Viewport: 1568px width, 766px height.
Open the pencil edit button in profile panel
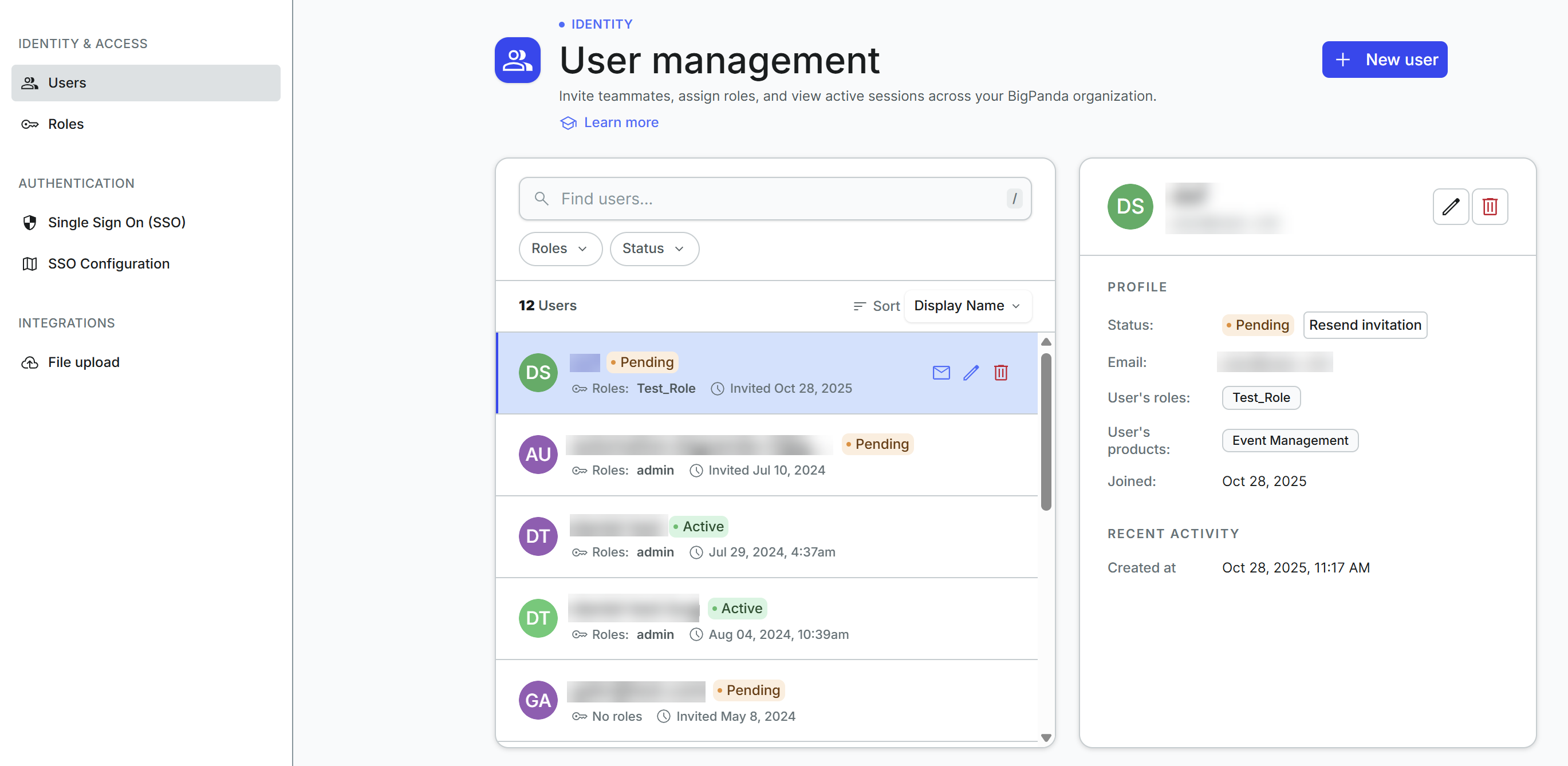click(1451, 207)
